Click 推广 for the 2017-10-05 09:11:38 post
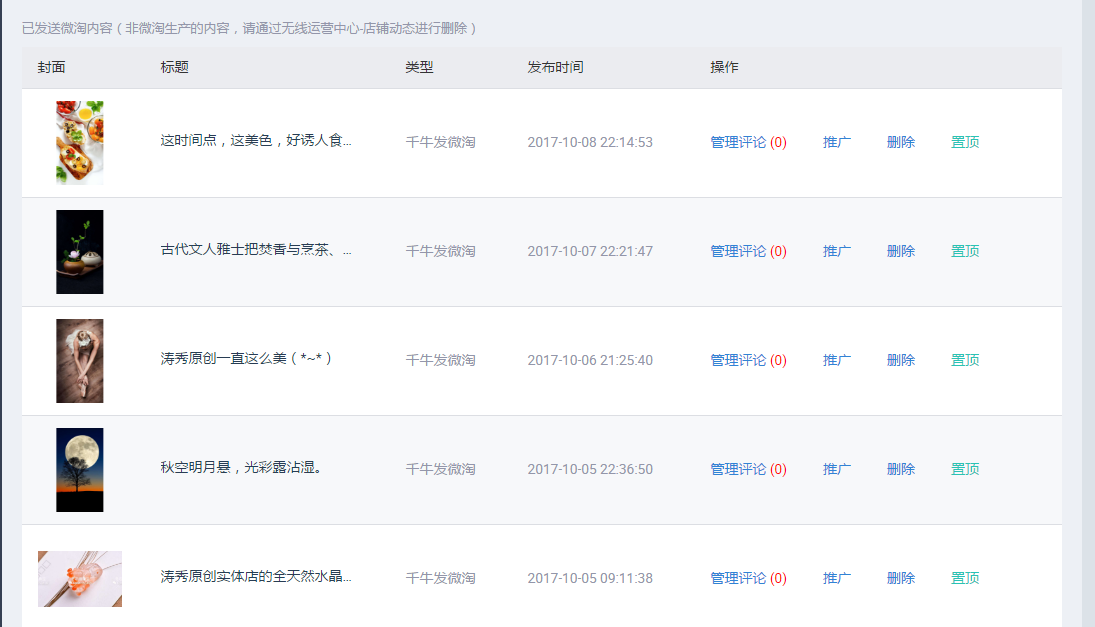The width and height of the screenshot is (1095, 627). click(836, 578)
